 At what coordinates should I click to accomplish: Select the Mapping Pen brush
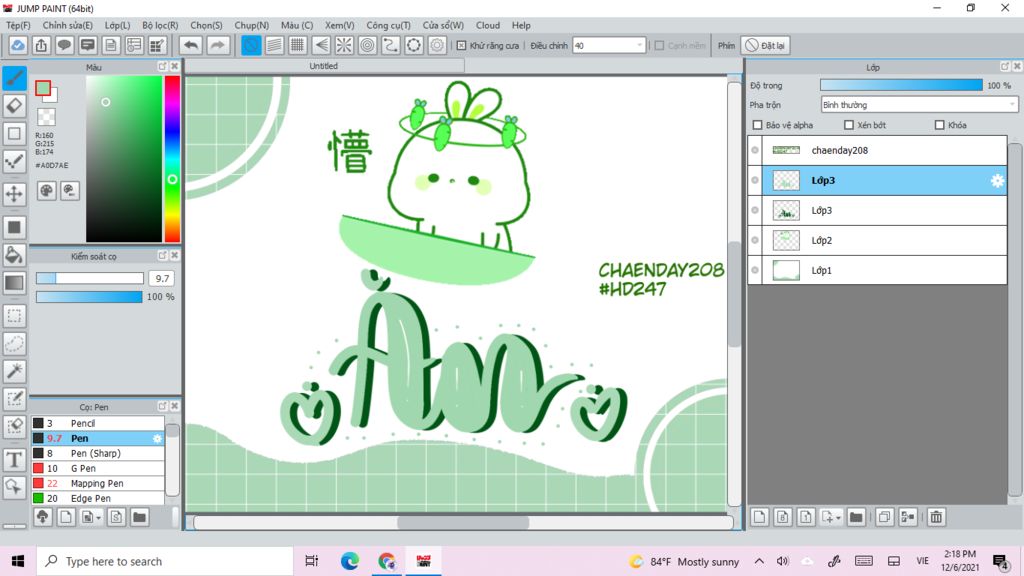(97, 483)
